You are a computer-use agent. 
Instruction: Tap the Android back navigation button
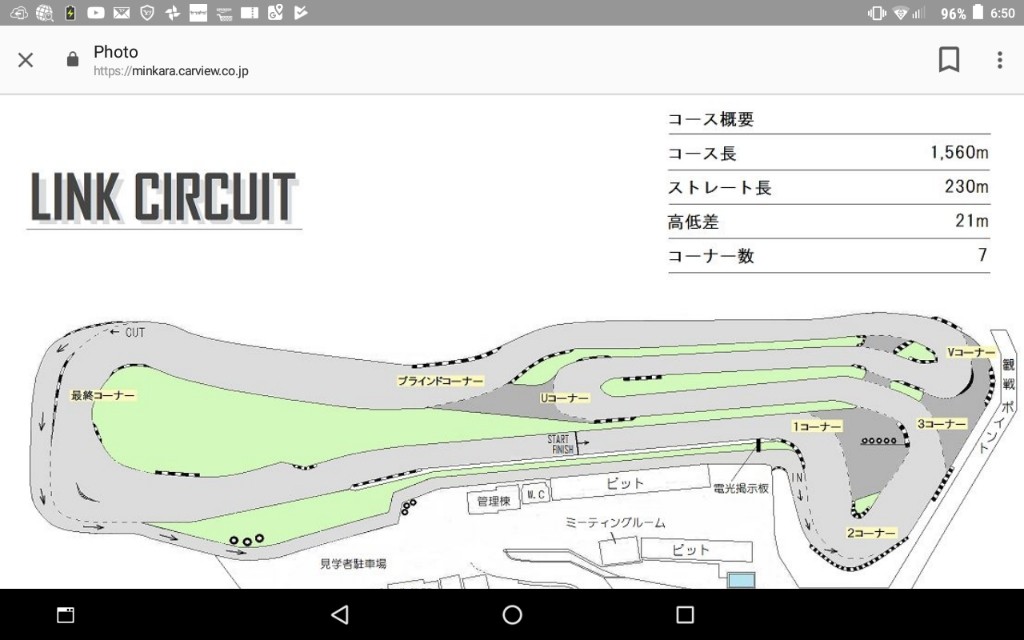(340, 615)
